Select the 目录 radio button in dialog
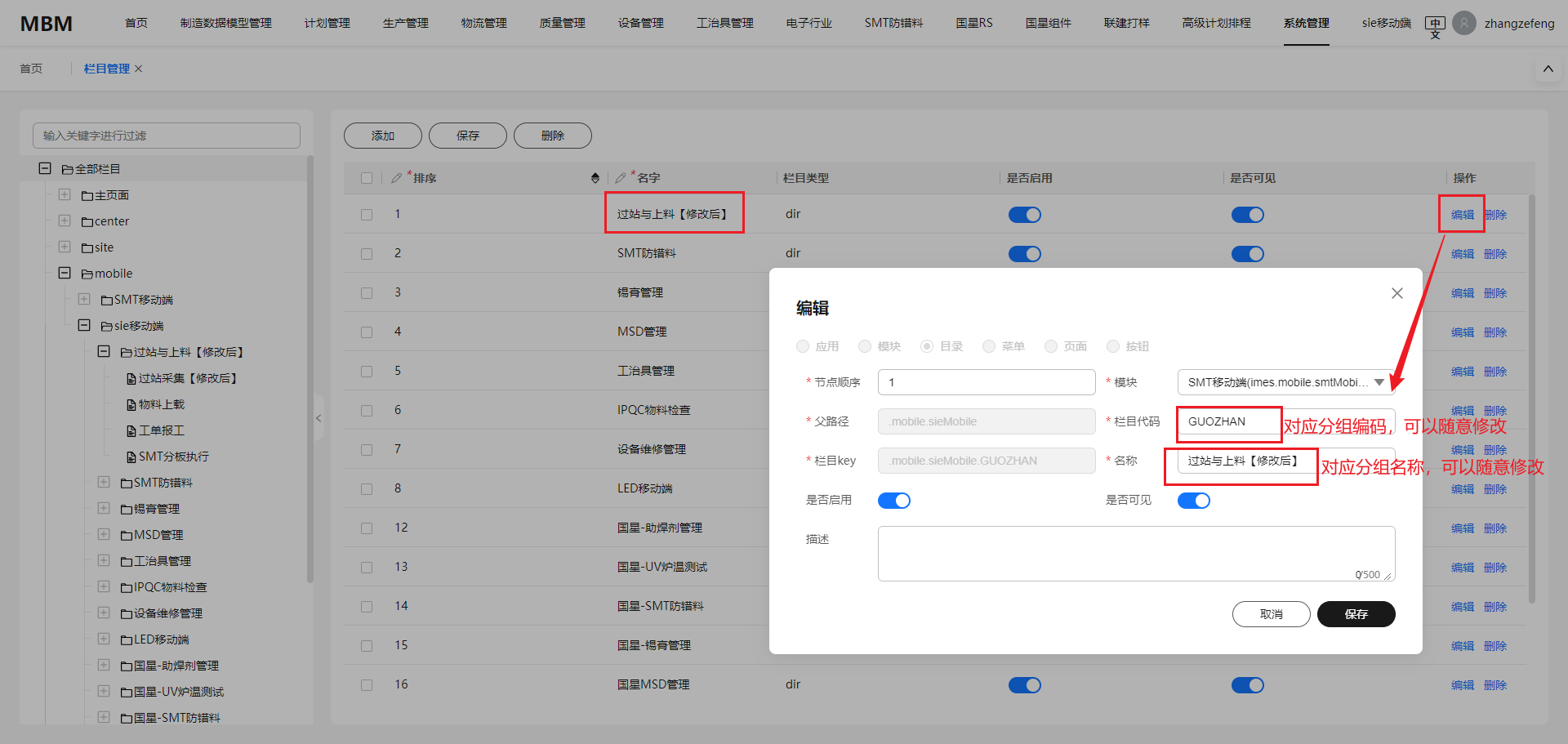 pyautogui.click(x=927, y=346)
